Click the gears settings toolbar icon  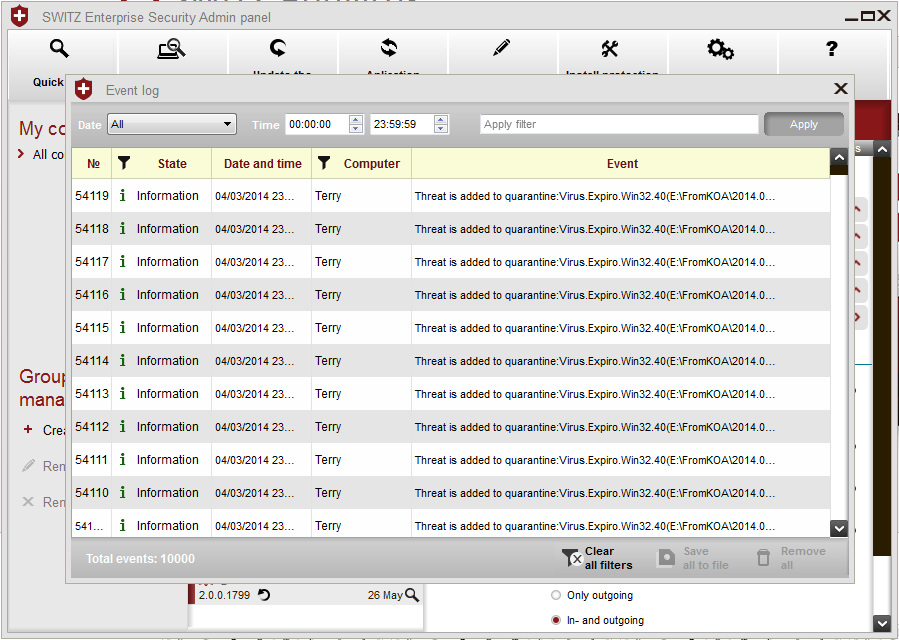coord(720,49)
